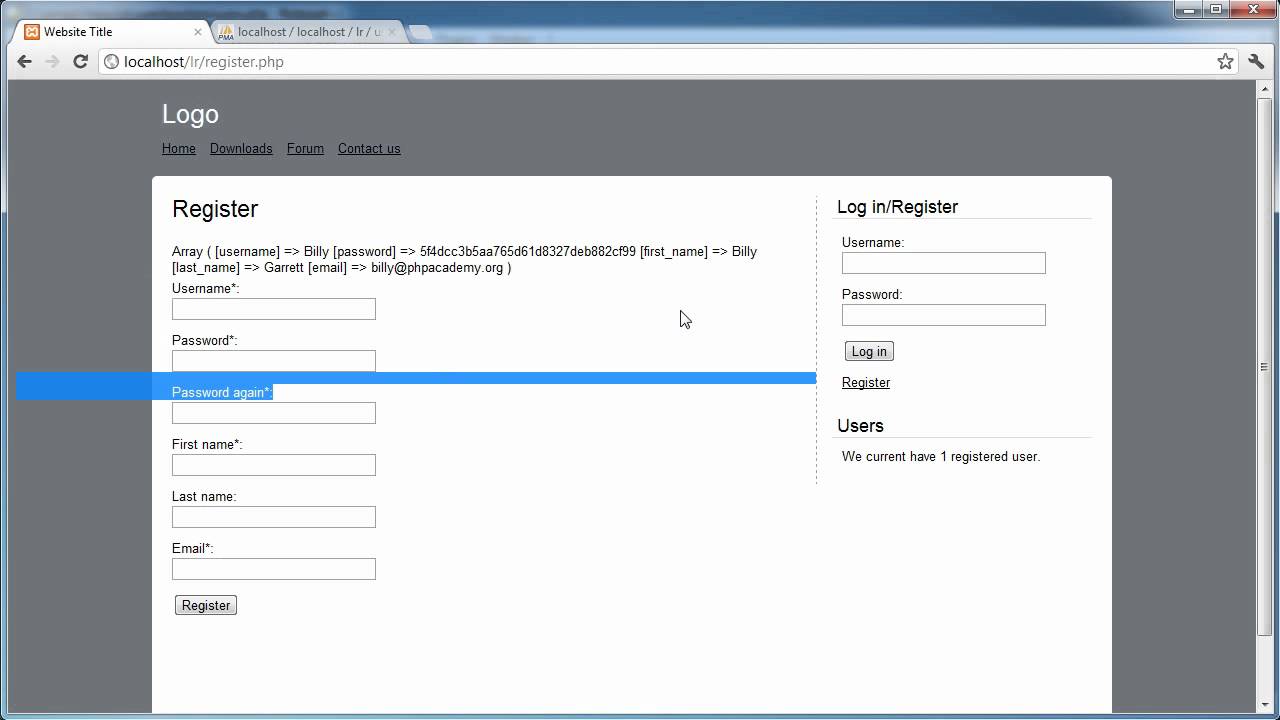1280x720 pixels.
Task: Switch to the localhost / localhost tab
Action: (308, 32)
